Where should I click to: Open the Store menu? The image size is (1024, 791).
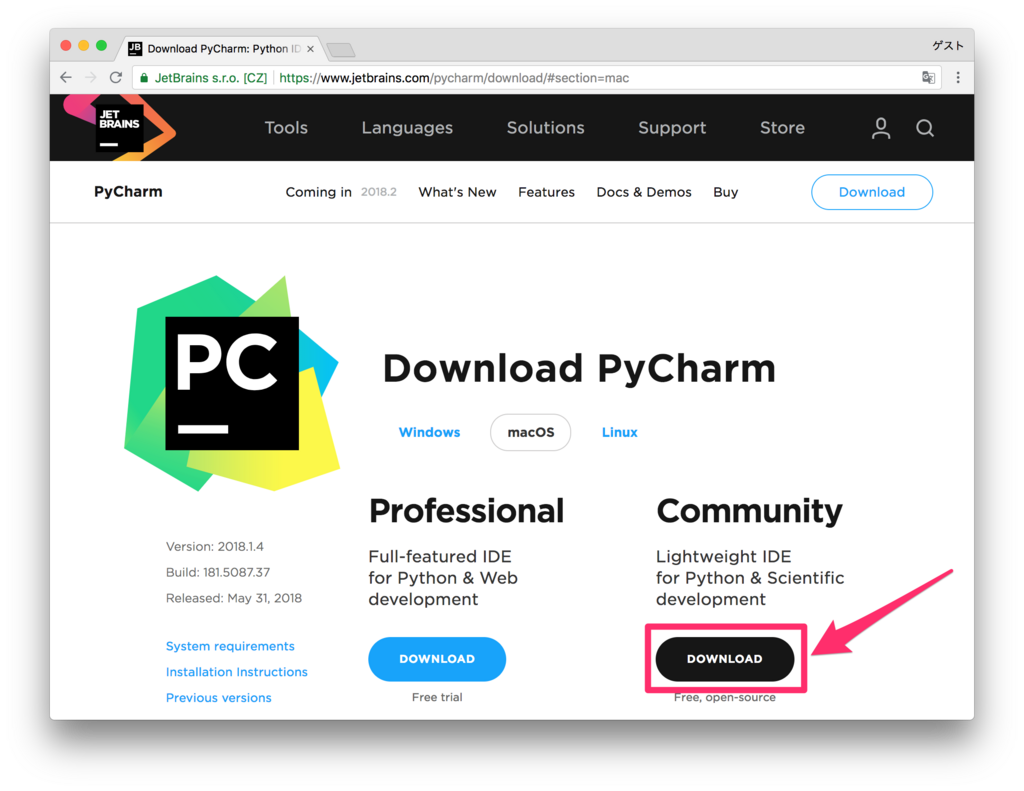click(x=782, y=127)
